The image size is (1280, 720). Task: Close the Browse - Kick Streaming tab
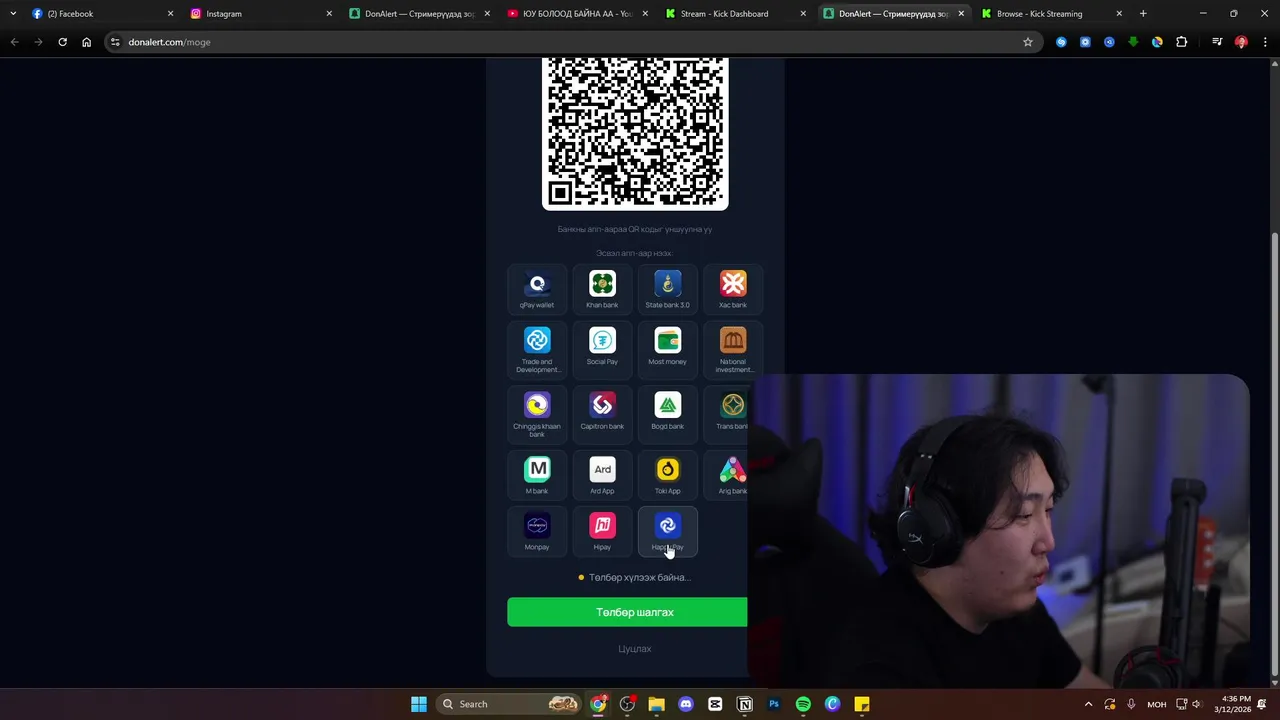[x=1119, y=14]
